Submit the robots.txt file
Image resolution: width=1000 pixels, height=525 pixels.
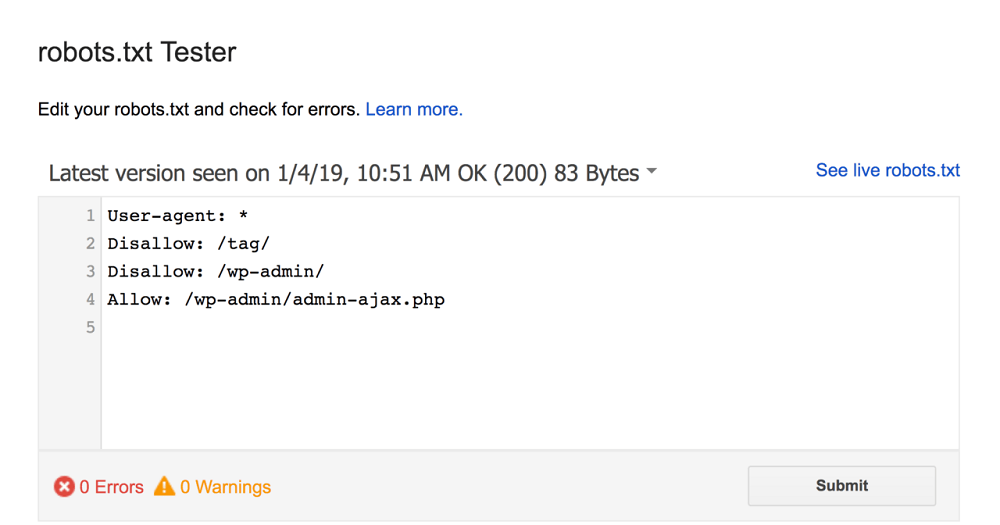coord(842,485)
